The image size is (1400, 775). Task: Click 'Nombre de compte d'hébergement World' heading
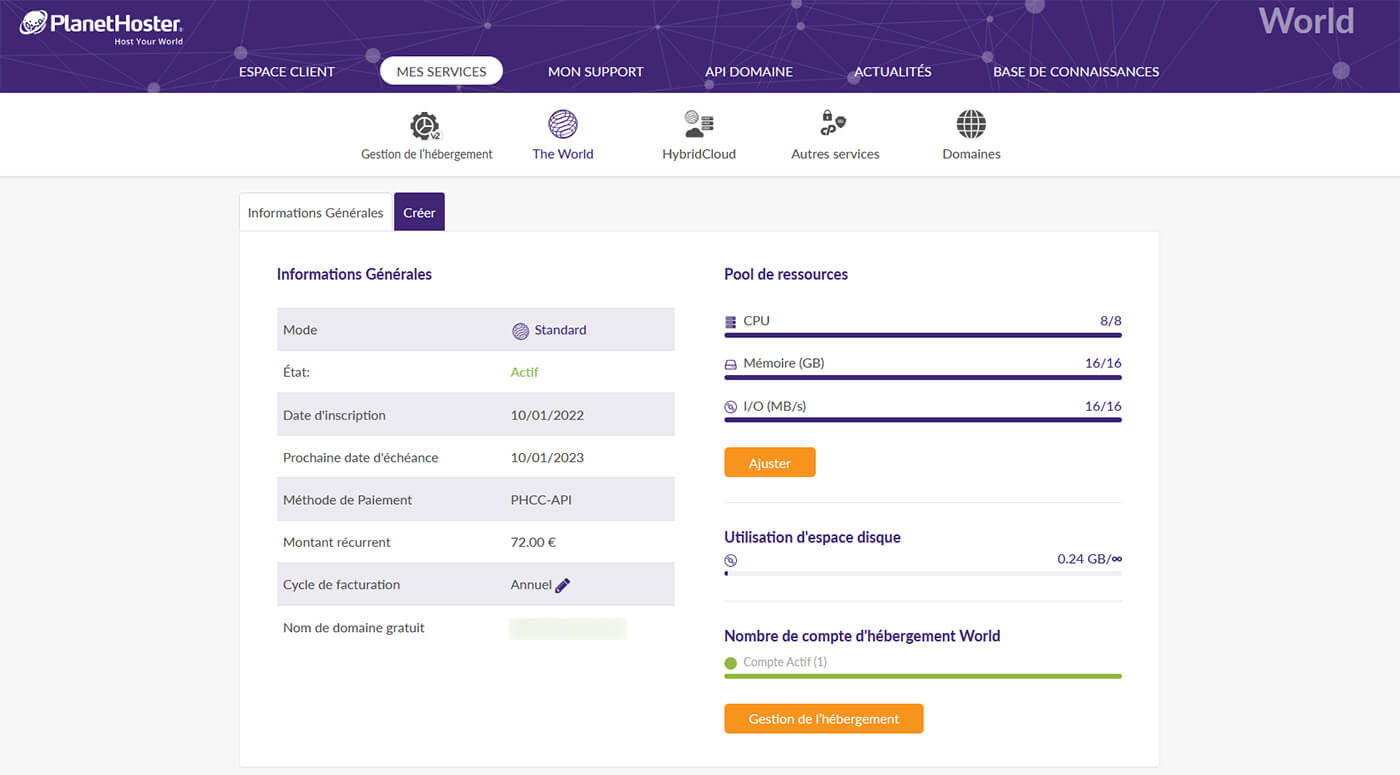click(x=862, y=636)
